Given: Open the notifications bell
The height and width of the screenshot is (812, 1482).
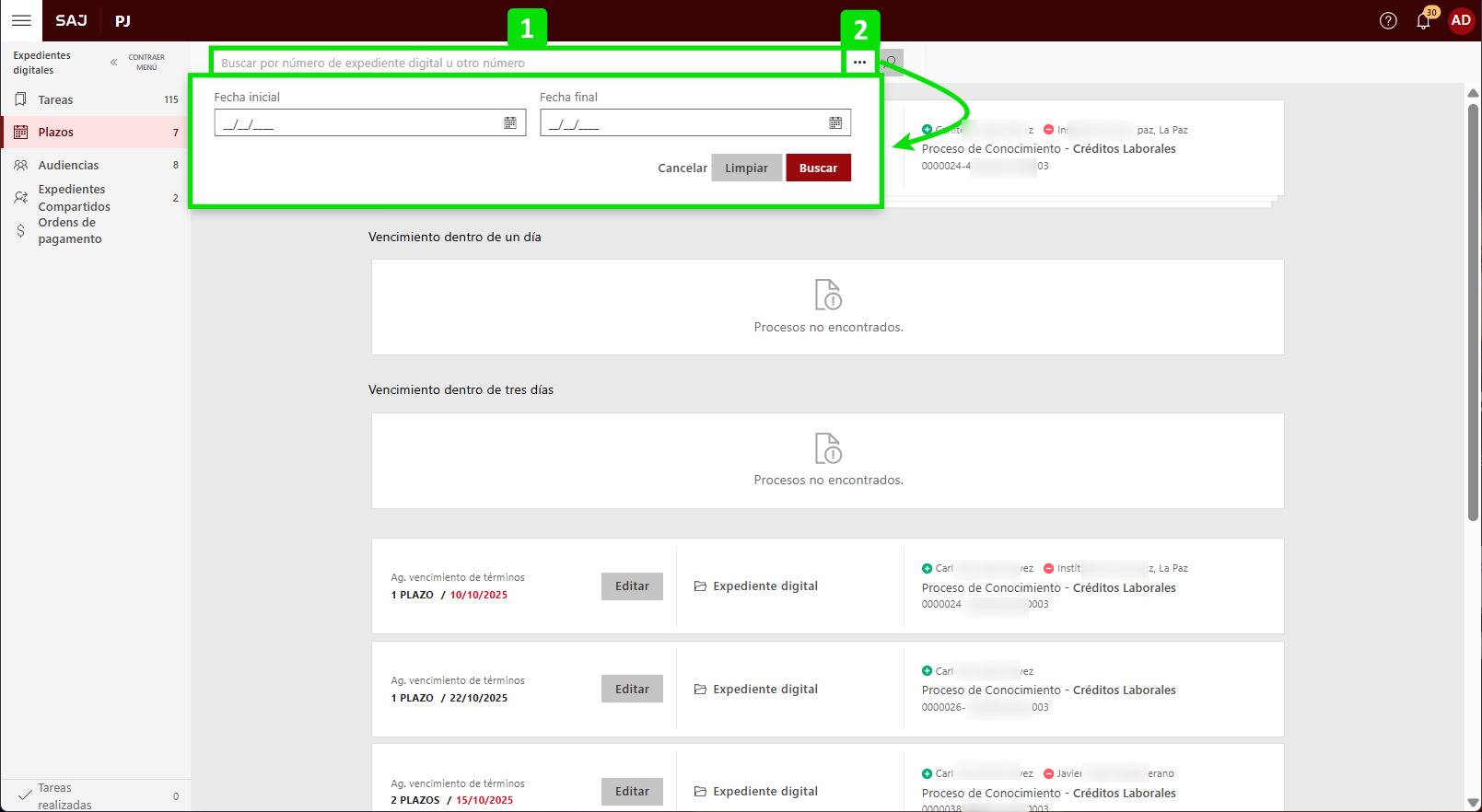Looking at the screenshot, I should tap(1423, 20).
